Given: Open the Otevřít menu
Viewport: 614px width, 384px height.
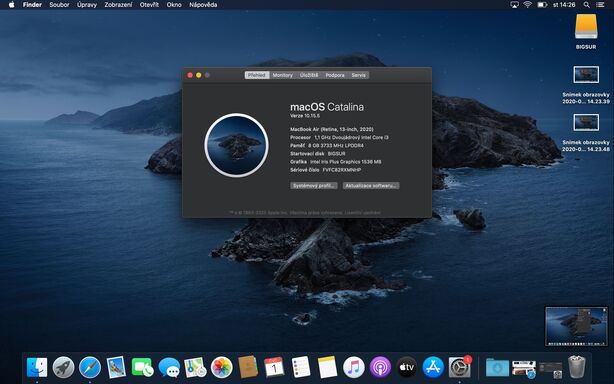Looking at the screenshot, I should click(x=149, y=5).
